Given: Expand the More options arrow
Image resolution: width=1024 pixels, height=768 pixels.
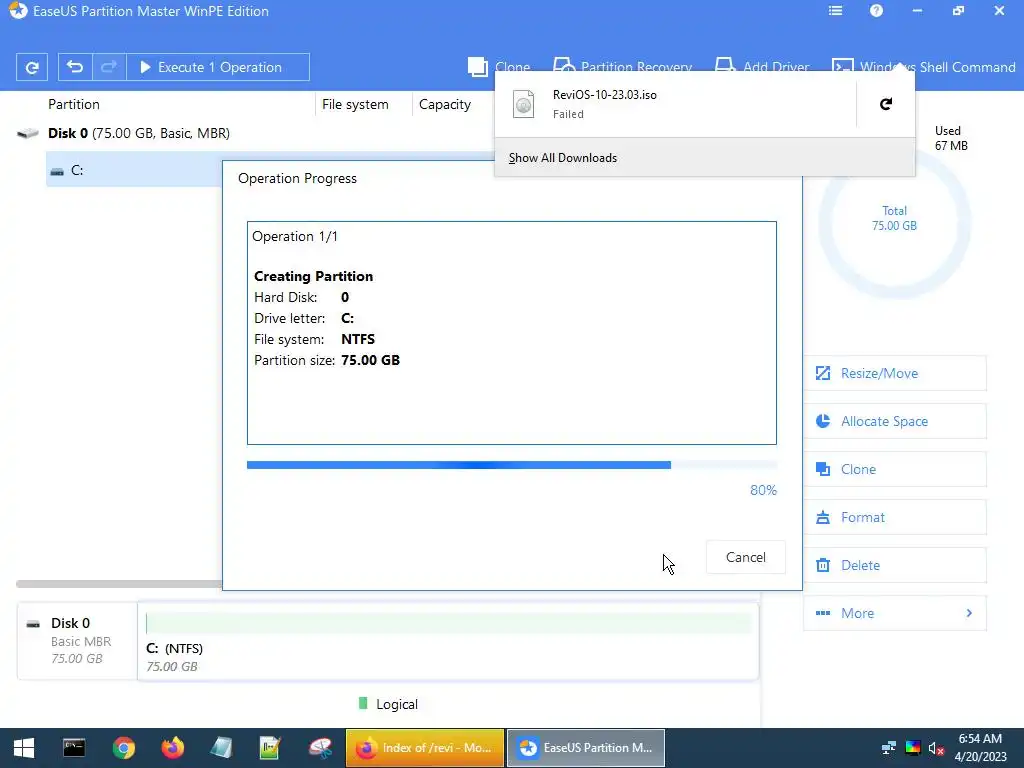Looking at the screenshot, I should [969, 613].
